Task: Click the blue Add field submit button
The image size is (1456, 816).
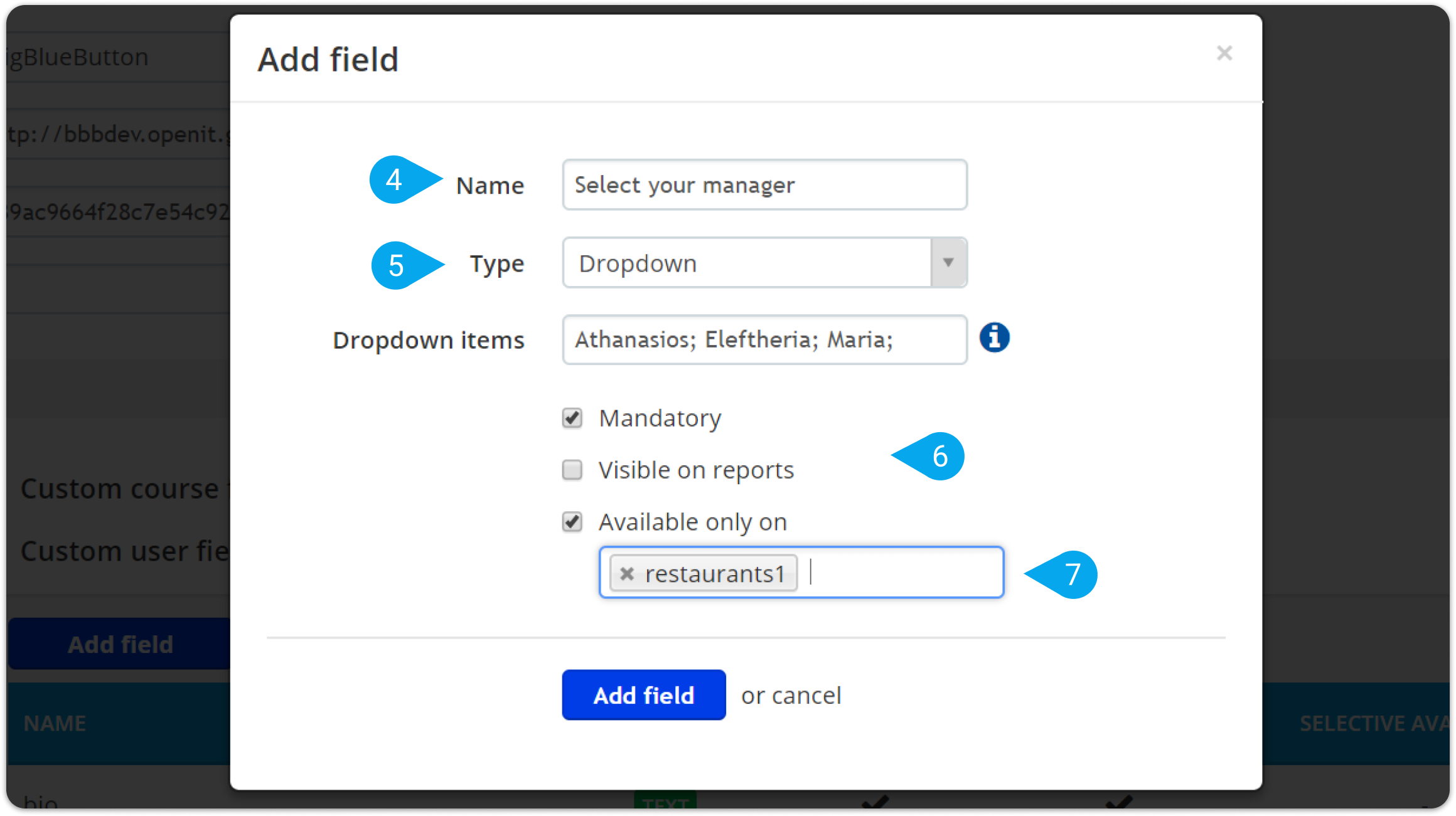Action: pyautogui.click(x=644, y=695)
